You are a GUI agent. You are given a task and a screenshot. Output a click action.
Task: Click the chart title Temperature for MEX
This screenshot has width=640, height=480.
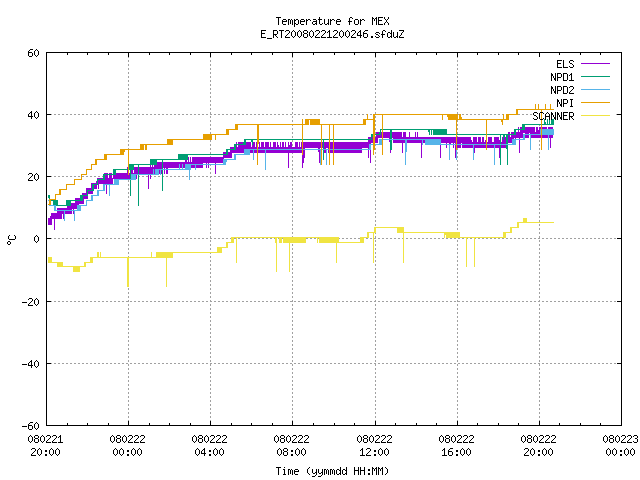332,21
